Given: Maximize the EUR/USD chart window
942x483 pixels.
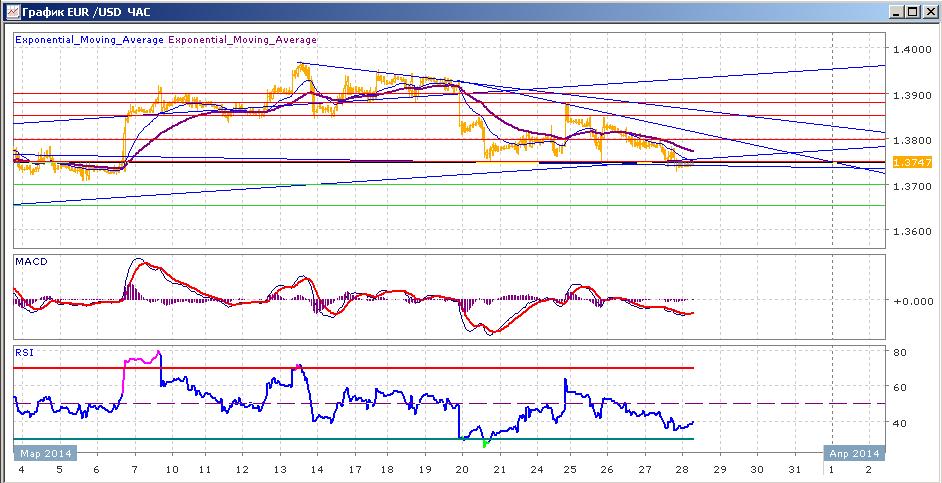Looking at the screenshot, I should coord(913,11).
